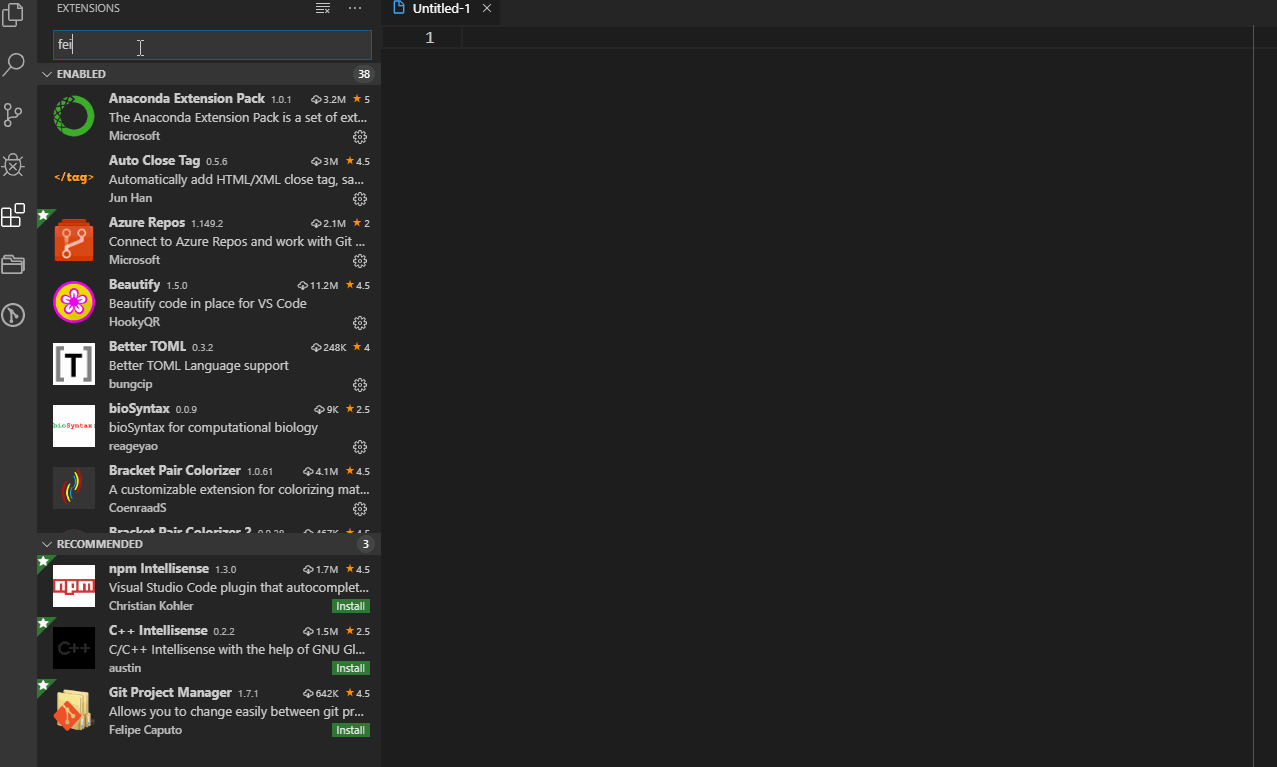Click line 1 in the editor
1277x767 pixels.
(x=855, y=38)
